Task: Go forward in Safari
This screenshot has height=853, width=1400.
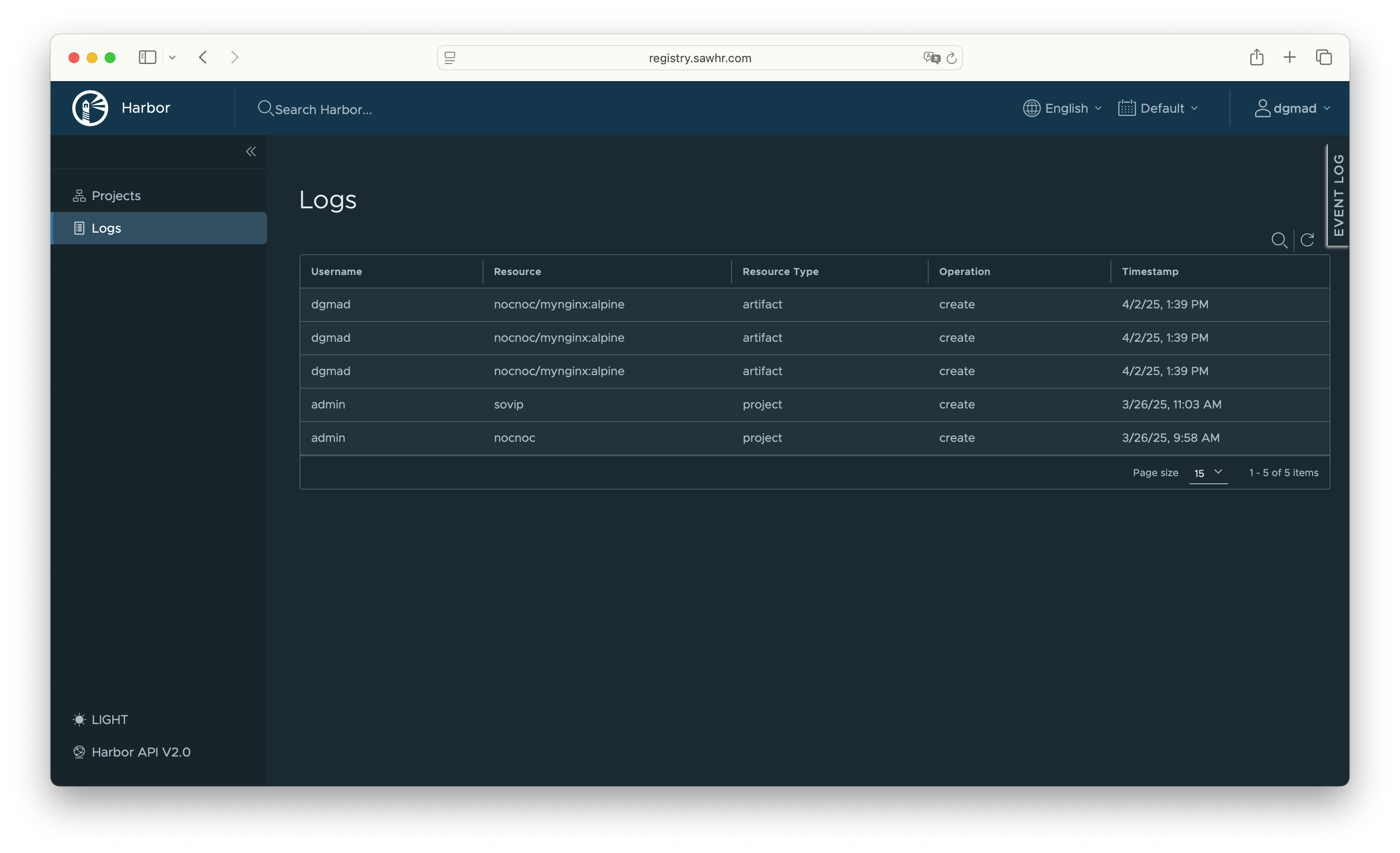Action: coord(235,57)
